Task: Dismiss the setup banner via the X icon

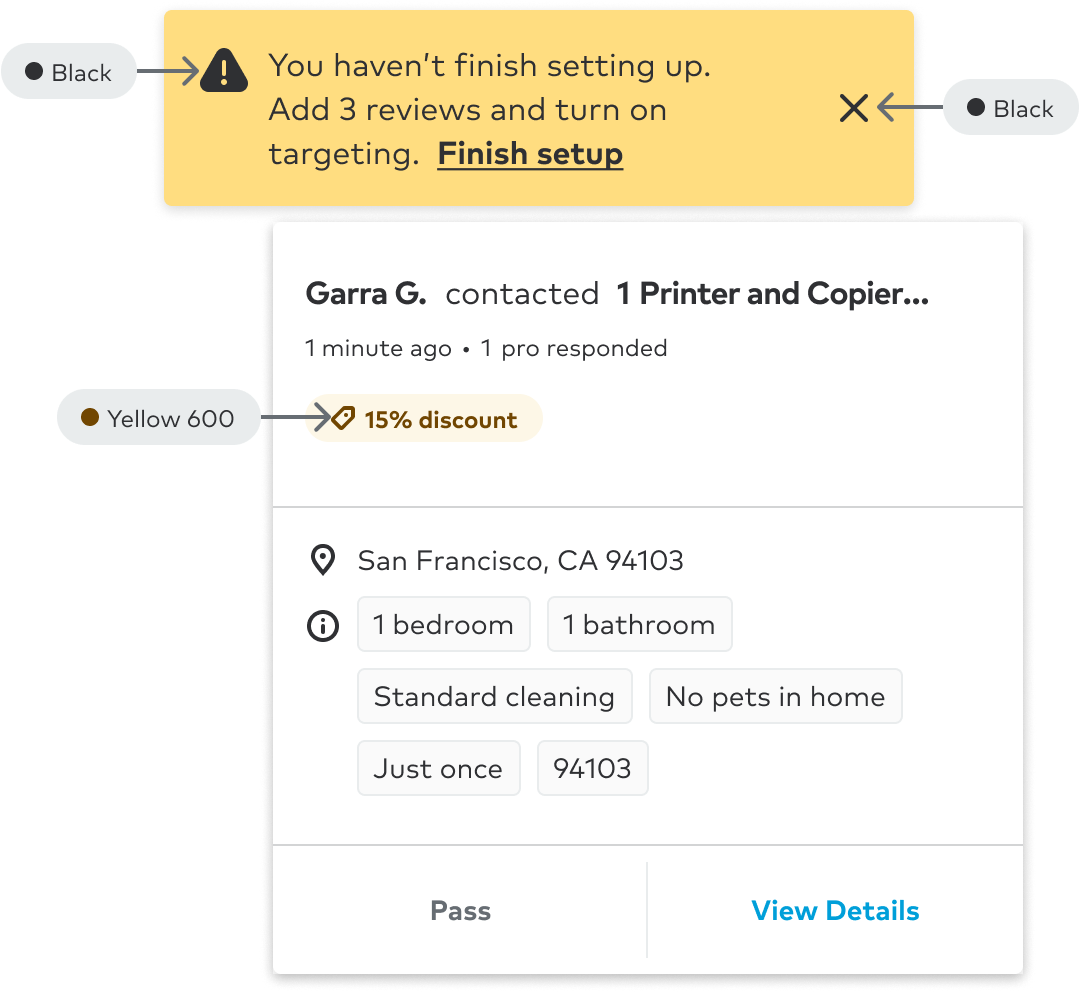Action: click(x=853, y=108)
